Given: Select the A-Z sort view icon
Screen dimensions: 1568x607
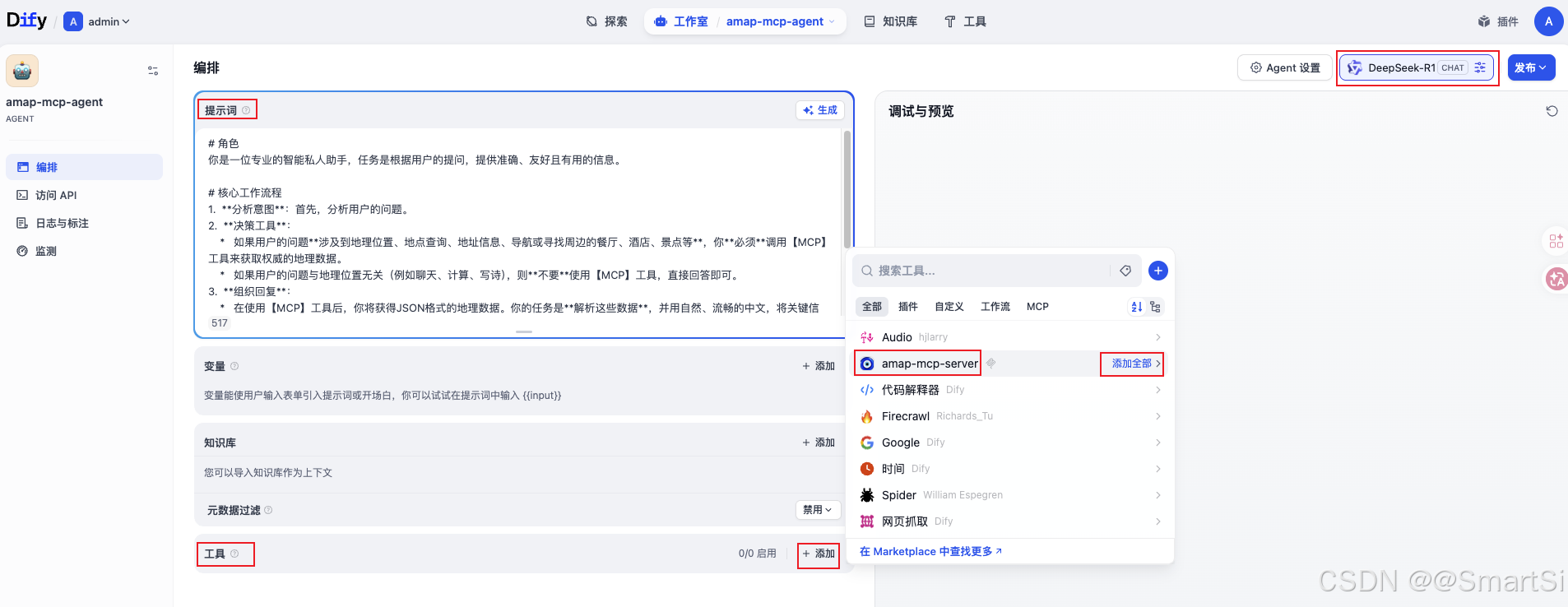Looking at the screenshot, I should [x=1137, y=307].
